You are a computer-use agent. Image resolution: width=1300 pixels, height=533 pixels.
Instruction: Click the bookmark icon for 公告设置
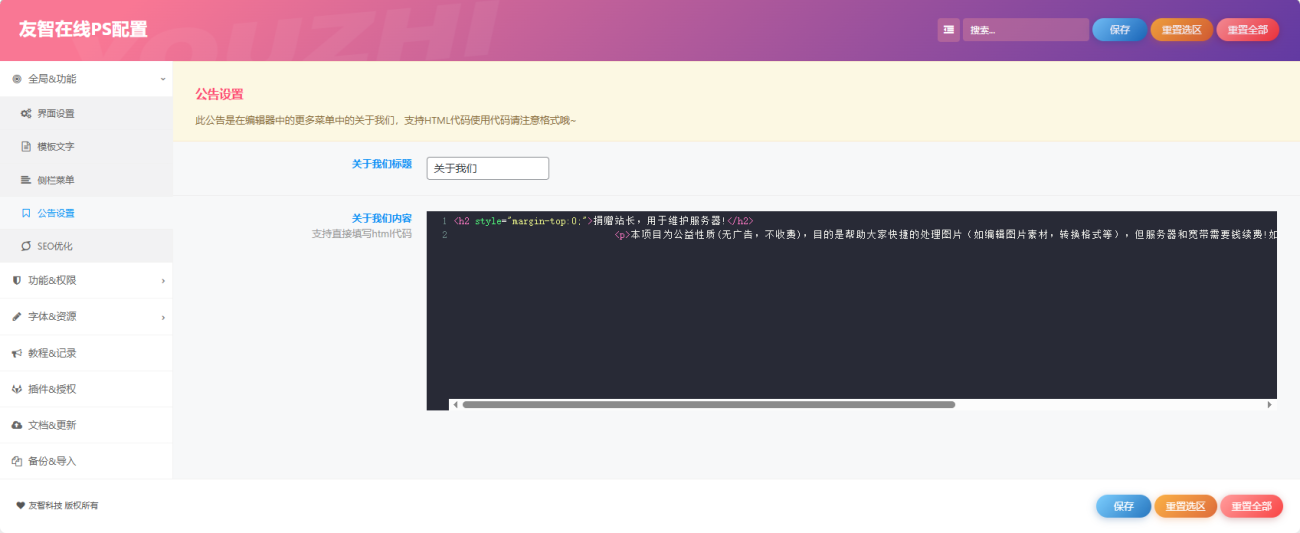[x=26, y=213]
